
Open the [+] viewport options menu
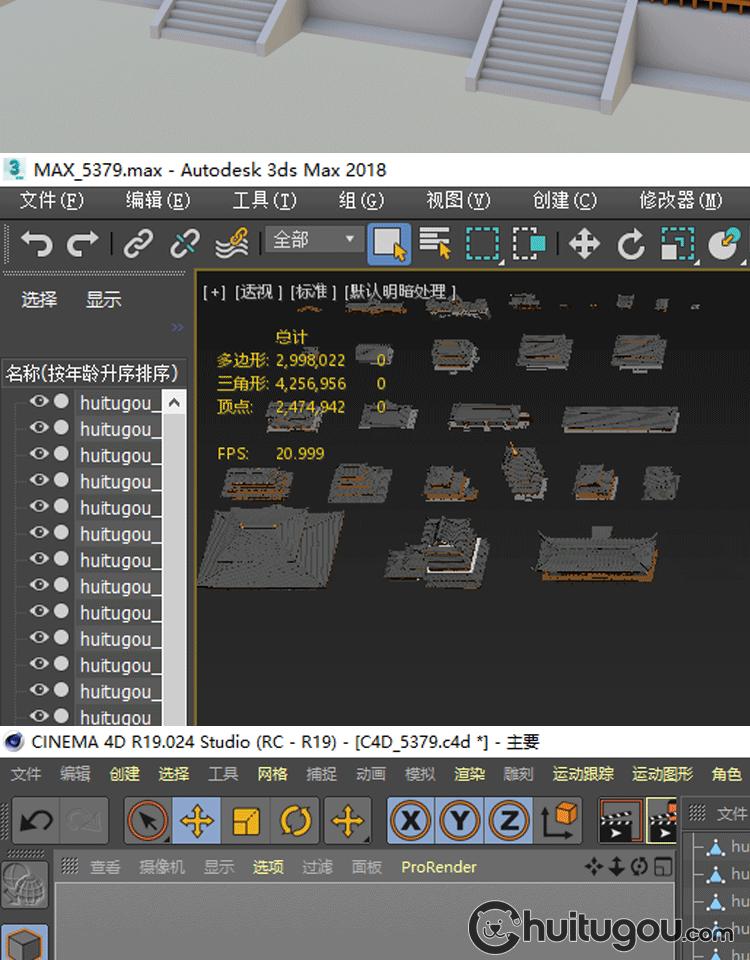tap(214, 292)
